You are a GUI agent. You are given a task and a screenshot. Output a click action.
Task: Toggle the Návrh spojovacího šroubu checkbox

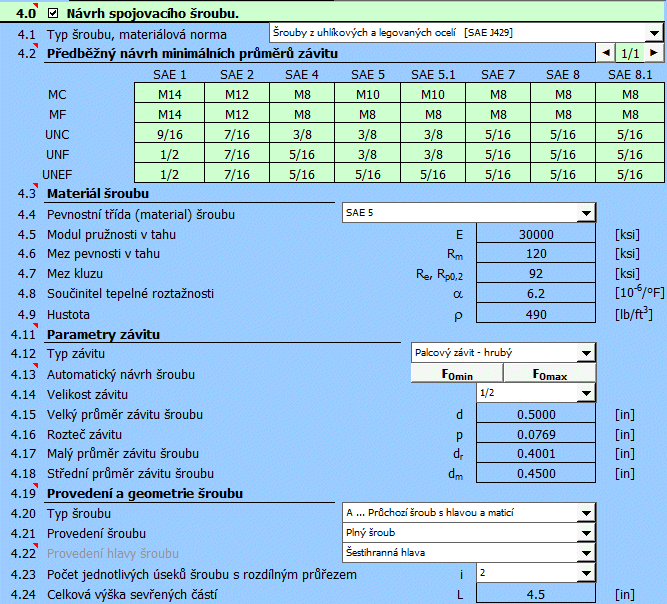coord(54,13)
